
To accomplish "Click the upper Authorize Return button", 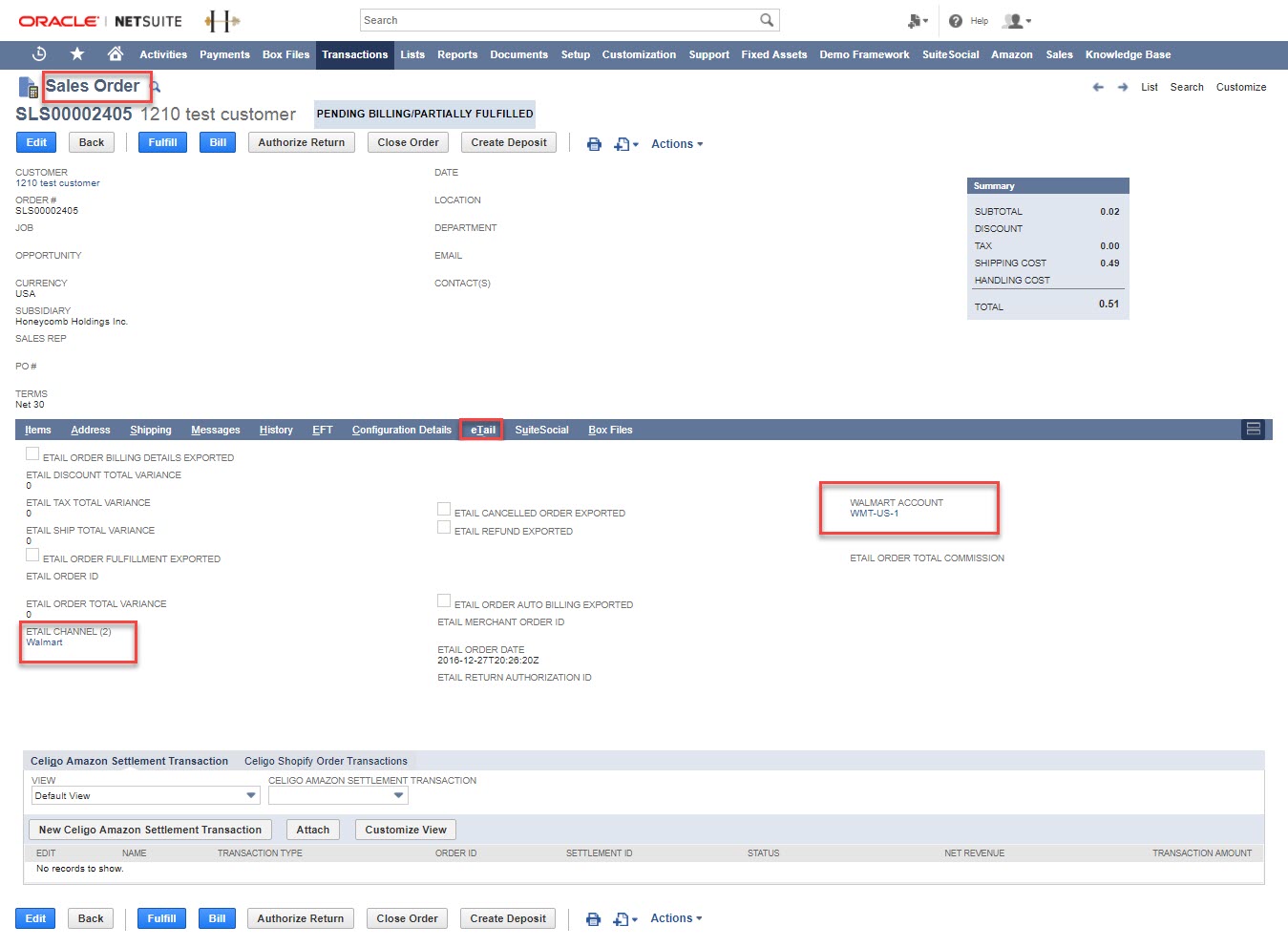I will click(302, 142).
